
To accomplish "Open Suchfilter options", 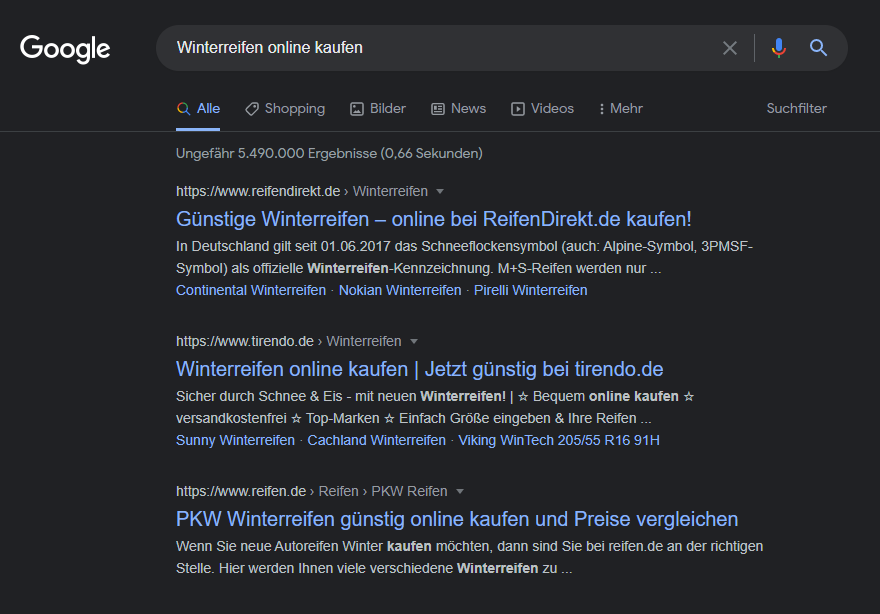I will 796,108.
